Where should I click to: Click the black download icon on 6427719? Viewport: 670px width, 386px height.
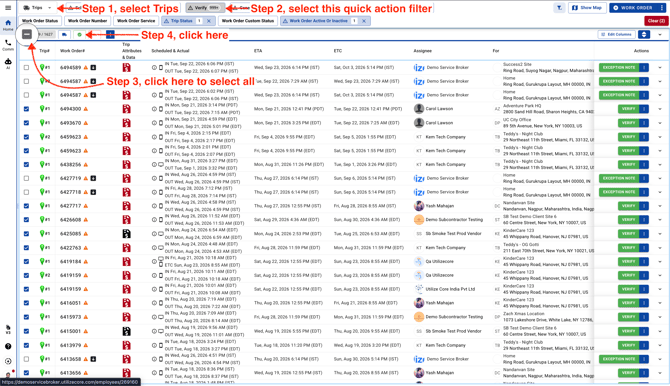click(x=93, y=178)
